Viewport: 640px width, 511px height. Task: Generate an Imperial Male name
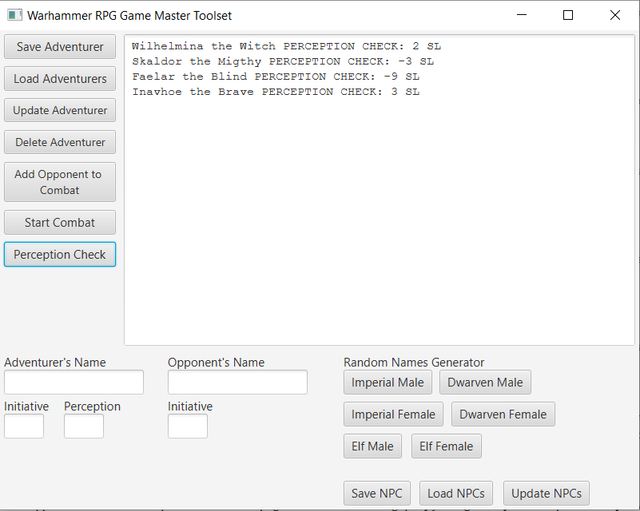coord(388,382)
